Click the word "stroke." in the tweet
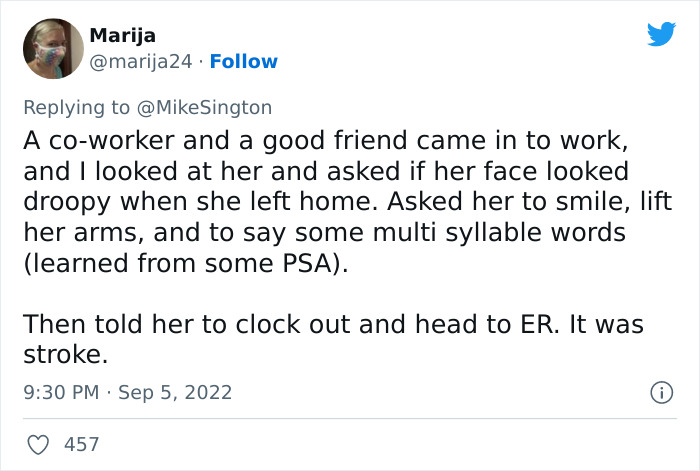Image resolution: width=700 pixels, height=471 pixels. point(64,354)
